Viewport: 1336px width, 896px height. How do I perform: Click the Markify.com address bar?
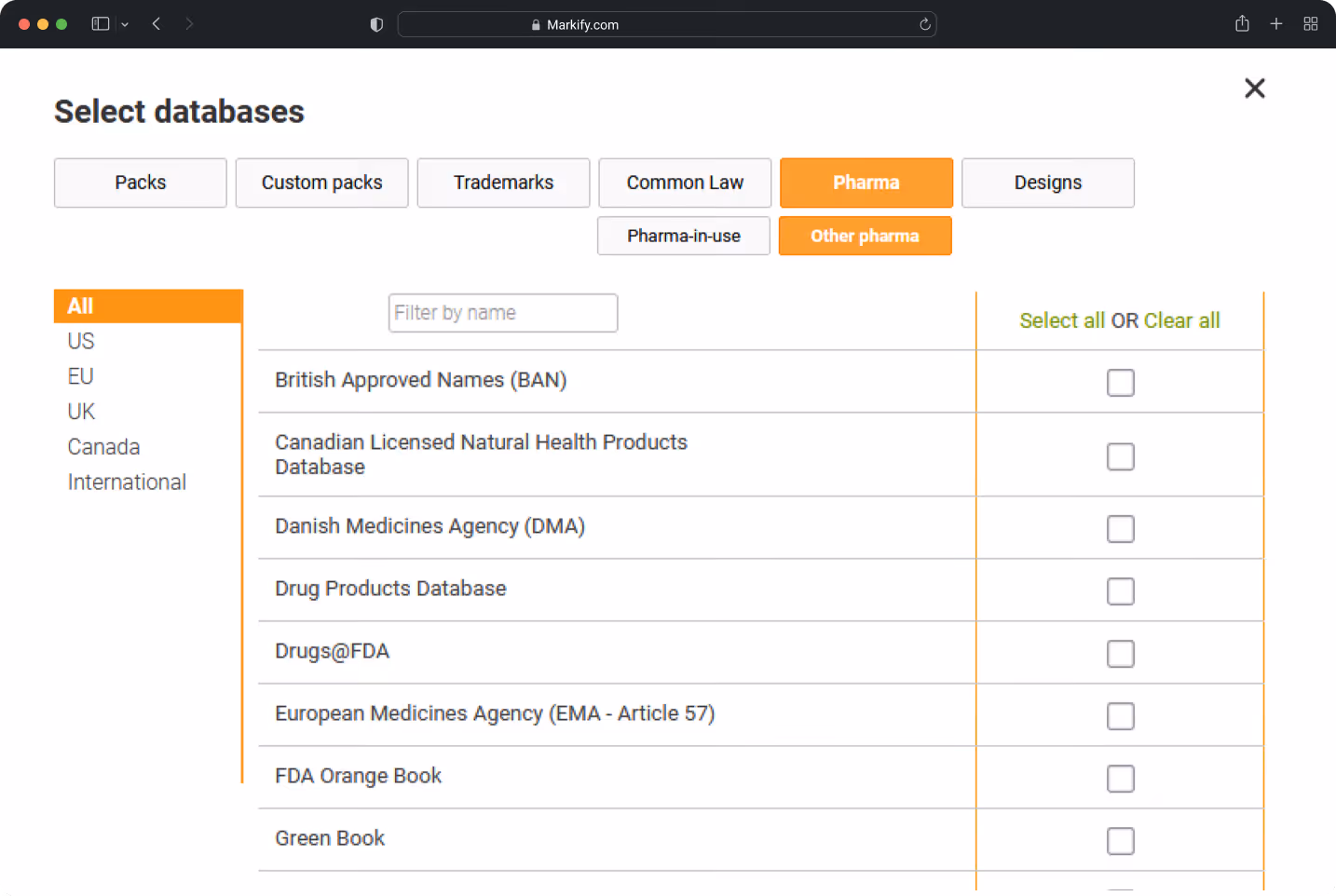[x=667, y=24]
